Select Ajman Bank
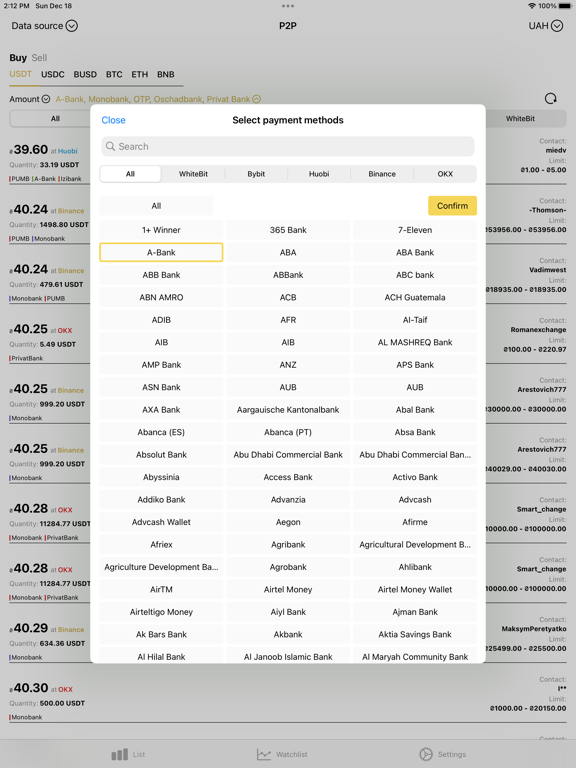Image resolution: width=576 pixels, height=768 pixels. point(415,612)
